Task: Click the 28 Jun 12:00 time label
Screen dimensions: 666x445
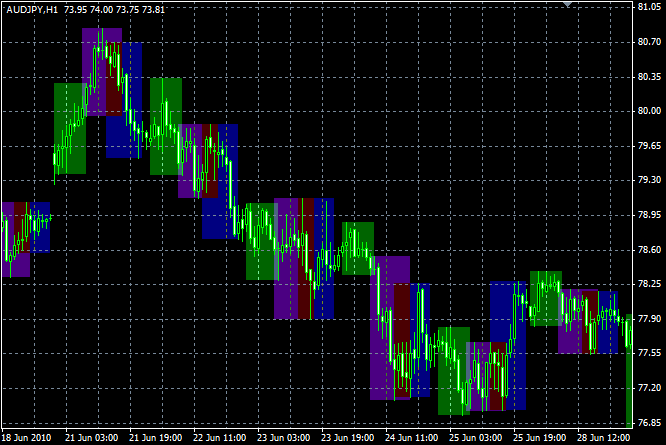Action: click(x=604, y=438)
